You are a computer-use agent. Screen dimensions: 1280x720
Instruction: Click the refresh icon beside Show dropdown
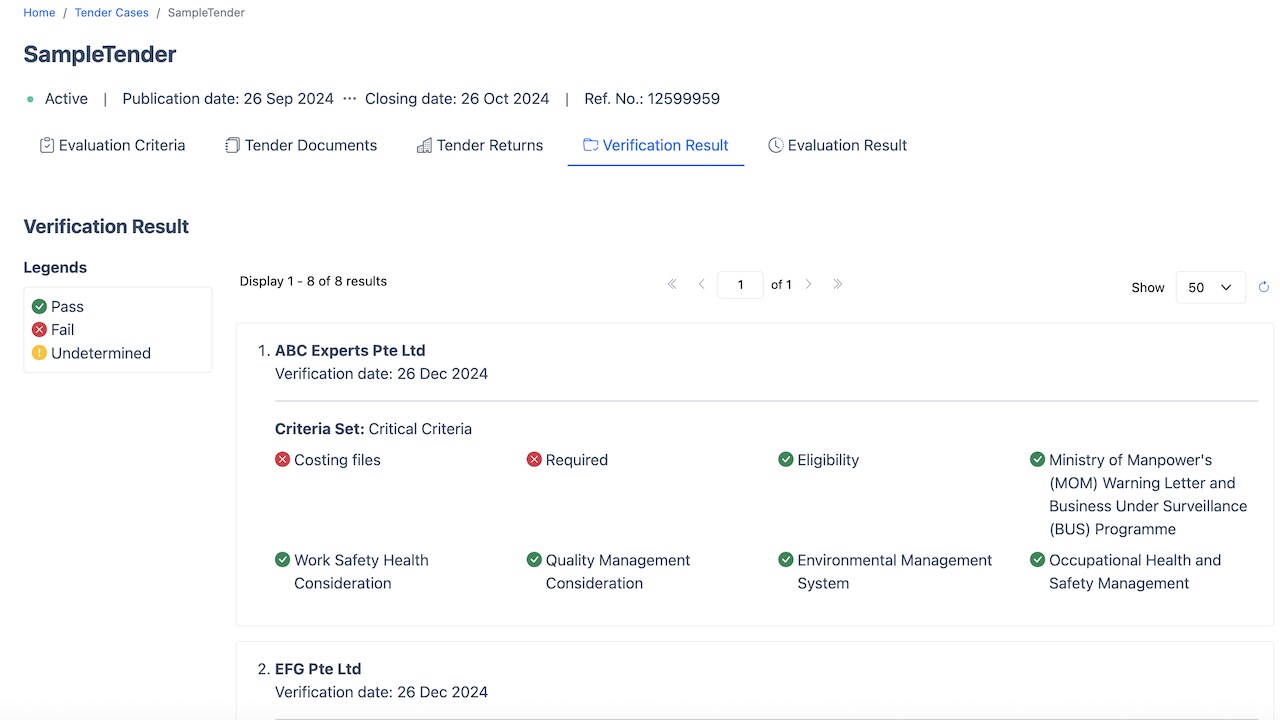point(1264,287)
